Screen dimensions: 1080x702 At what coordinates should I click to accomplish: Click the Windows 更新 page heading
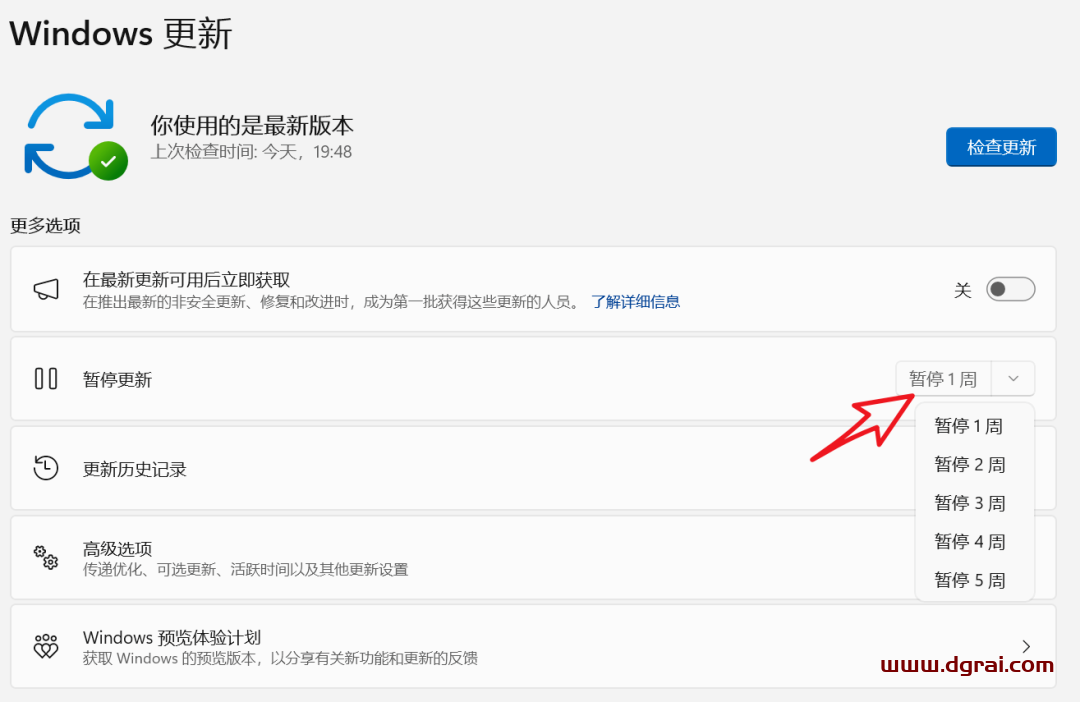pos(121,34)
